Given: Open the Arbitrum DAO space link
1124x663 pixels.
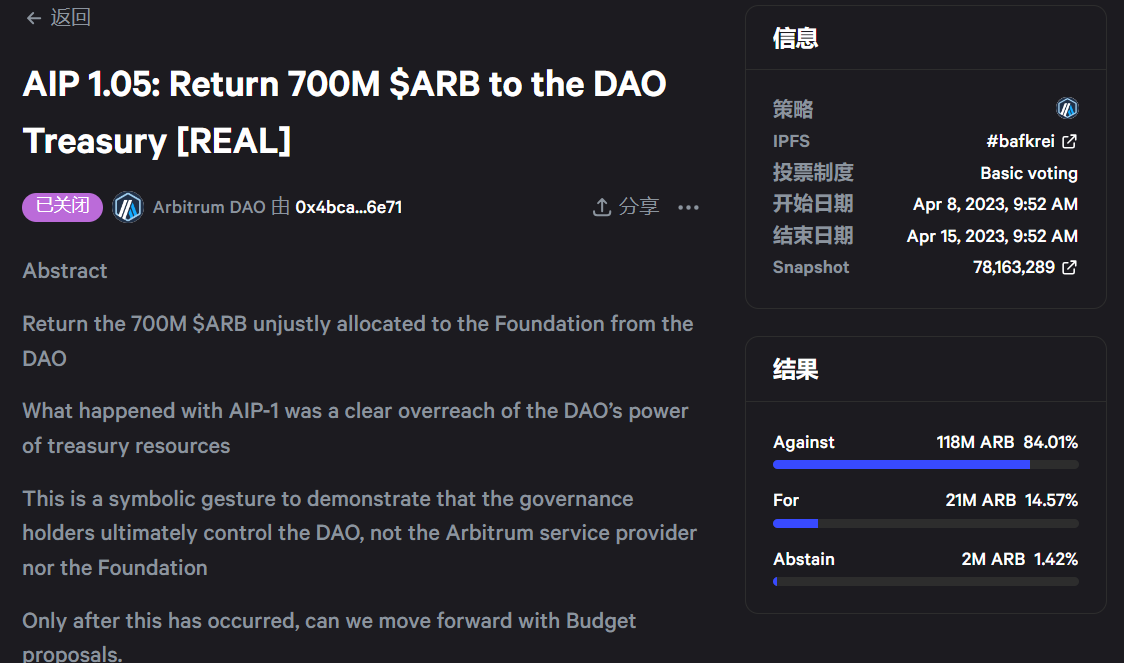Looking at the screenshot, I should (209, 207).
